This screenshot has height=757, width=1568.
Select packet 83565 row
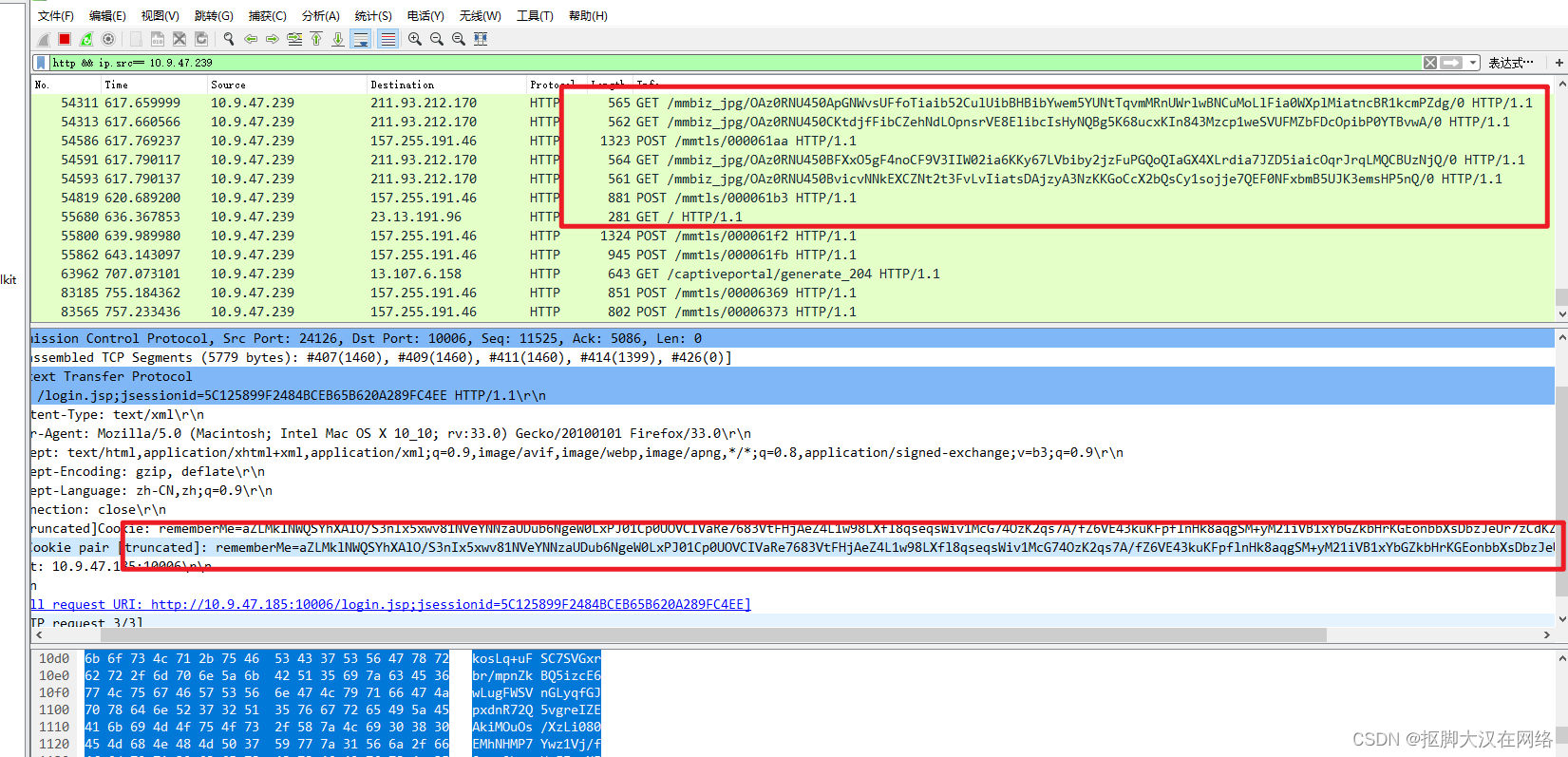793,312
